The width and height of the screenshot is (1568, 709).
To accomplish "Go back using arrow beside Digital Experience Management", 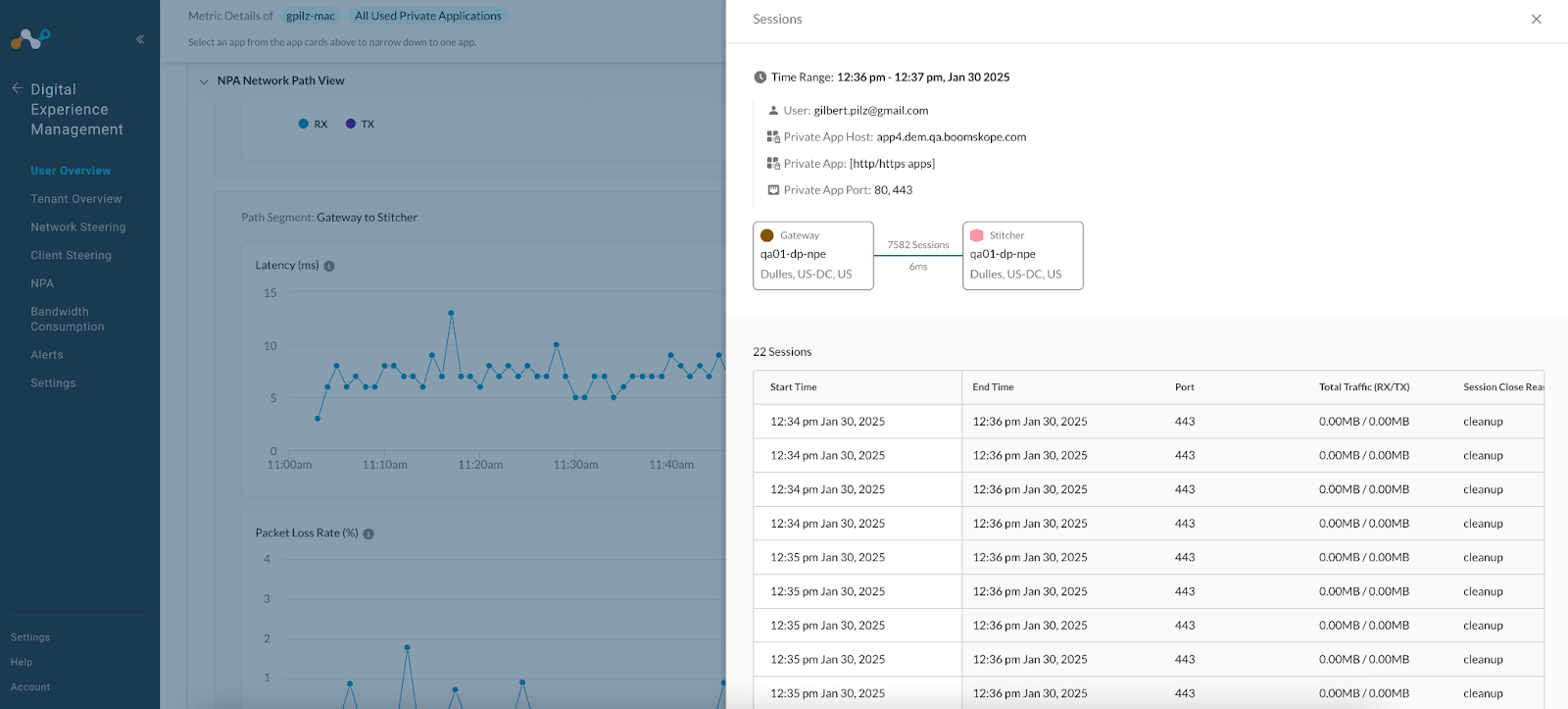I will point(18,88).
